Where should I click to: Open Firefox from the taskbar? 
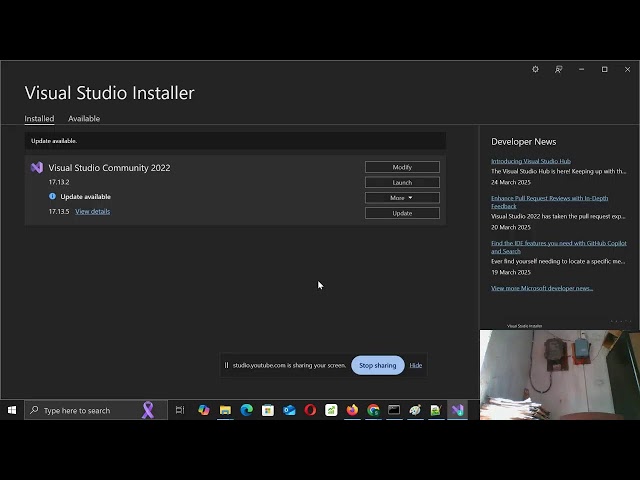(352, 410)
